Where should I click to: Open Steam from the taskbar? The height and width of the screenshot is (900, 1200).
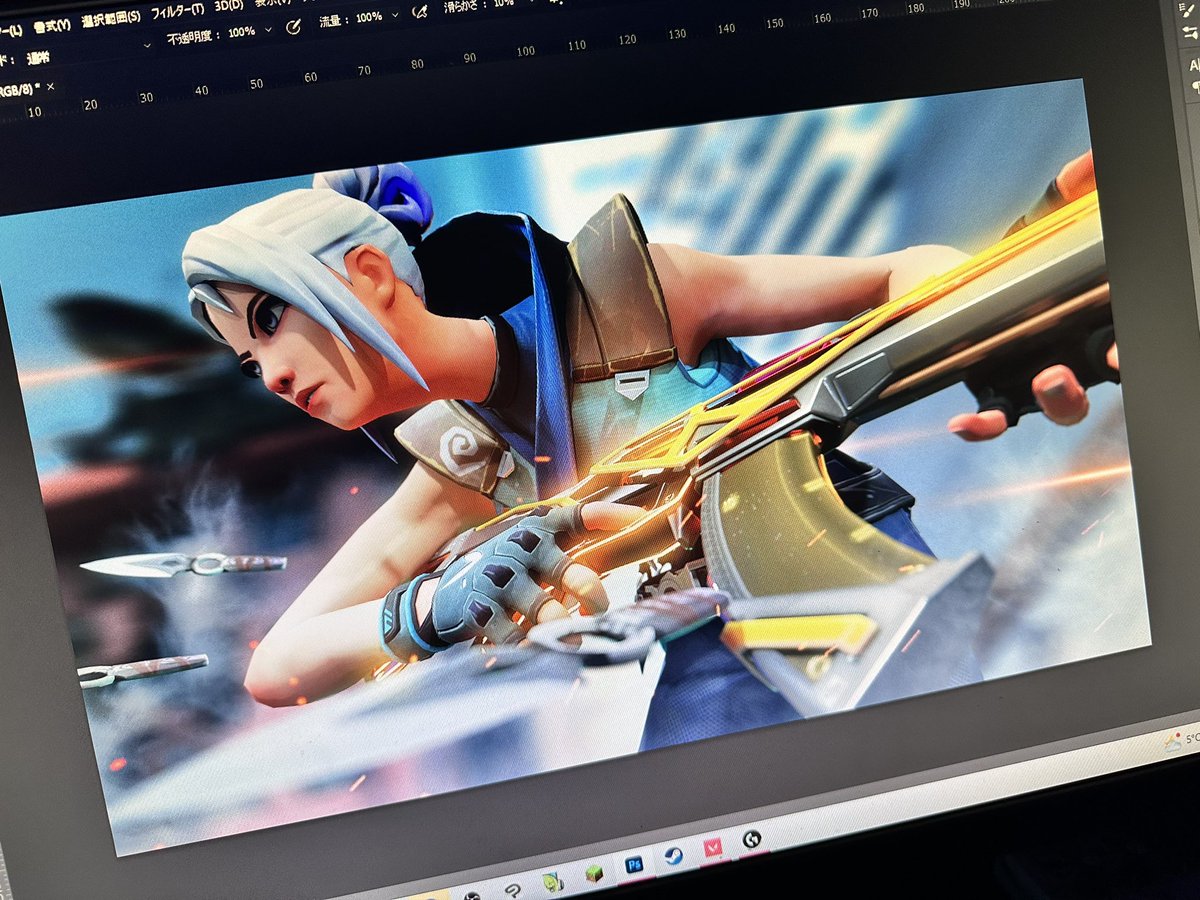point(674,855)
